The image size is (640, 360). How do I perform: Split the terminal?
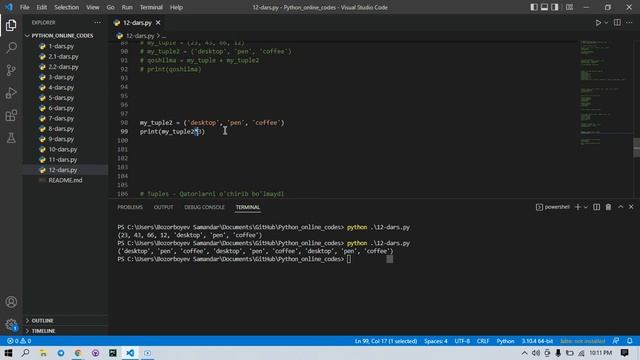point(596,207)
